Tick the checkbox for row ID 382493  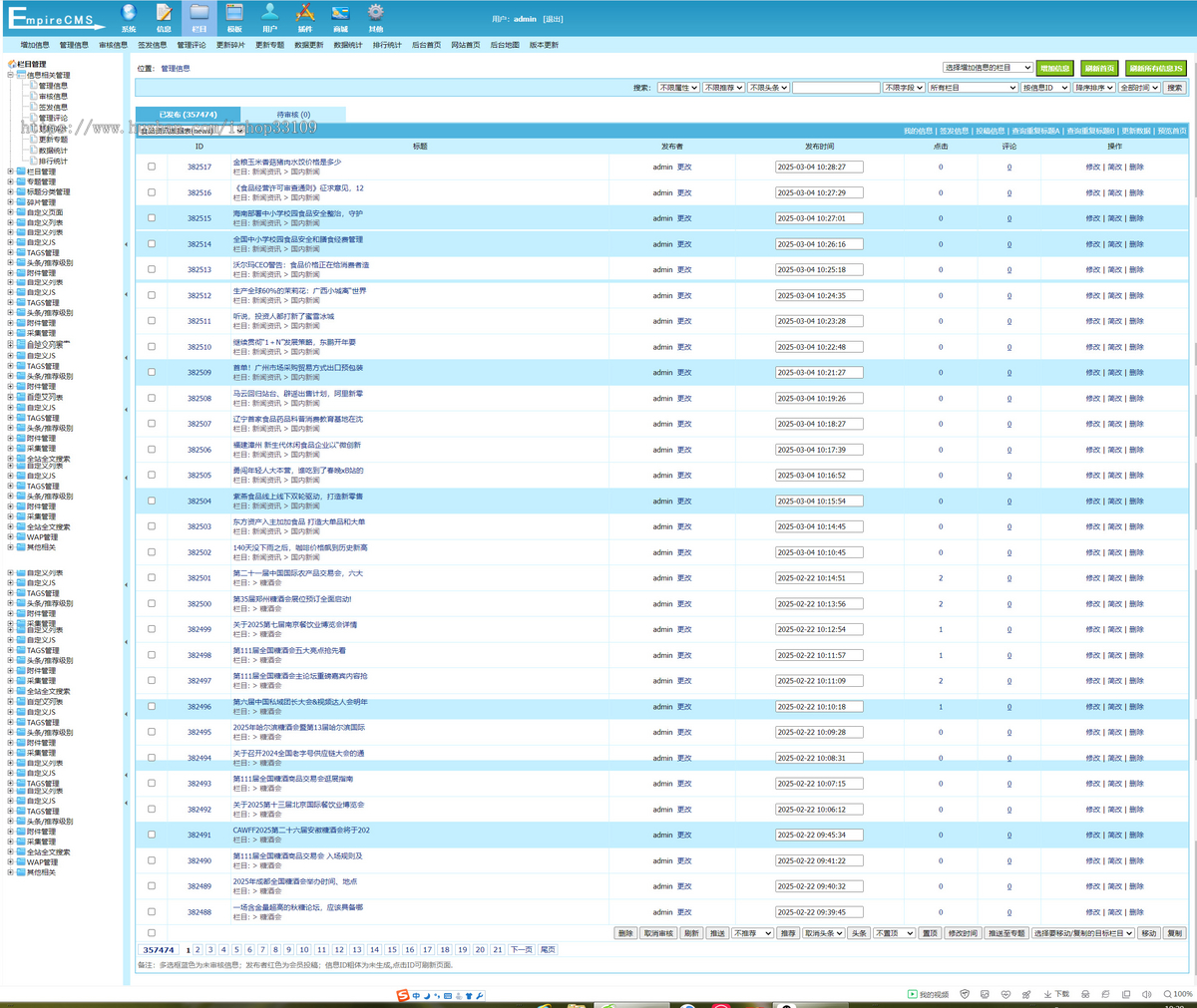(x=152, y=783)
